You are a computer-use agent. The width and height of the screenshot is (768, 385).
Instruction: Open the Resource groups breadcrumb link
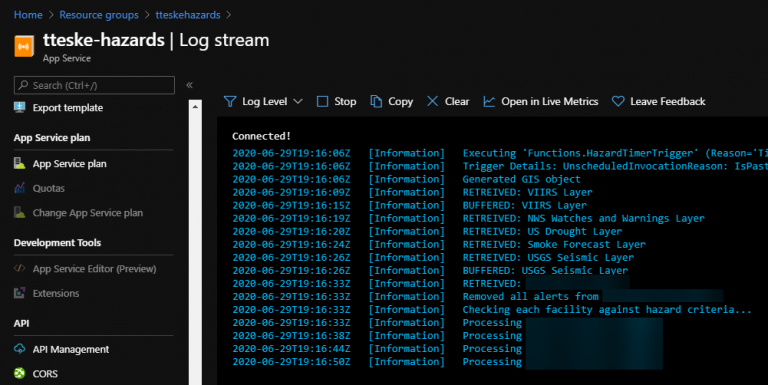coord(99,15)
